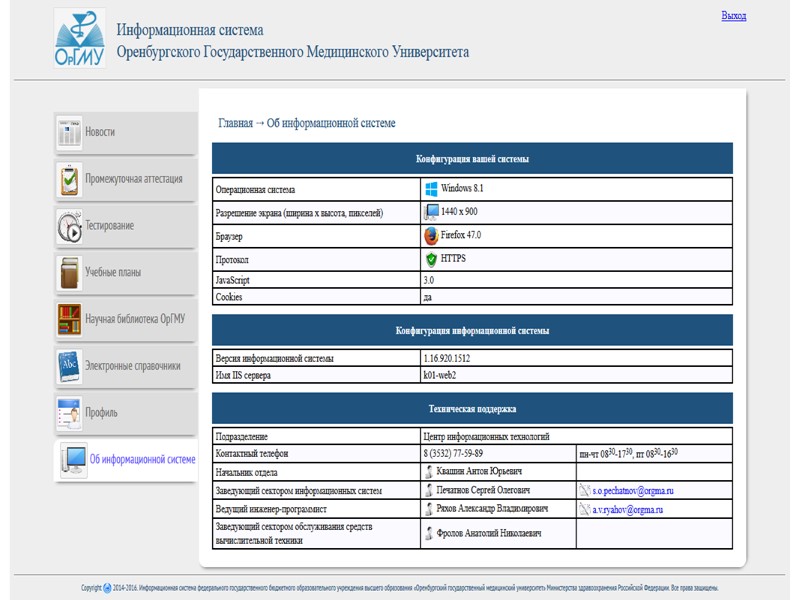Click the Тестирование stopwatch icon
Viewport: 800px width, 600px height.
pos(69,227)
